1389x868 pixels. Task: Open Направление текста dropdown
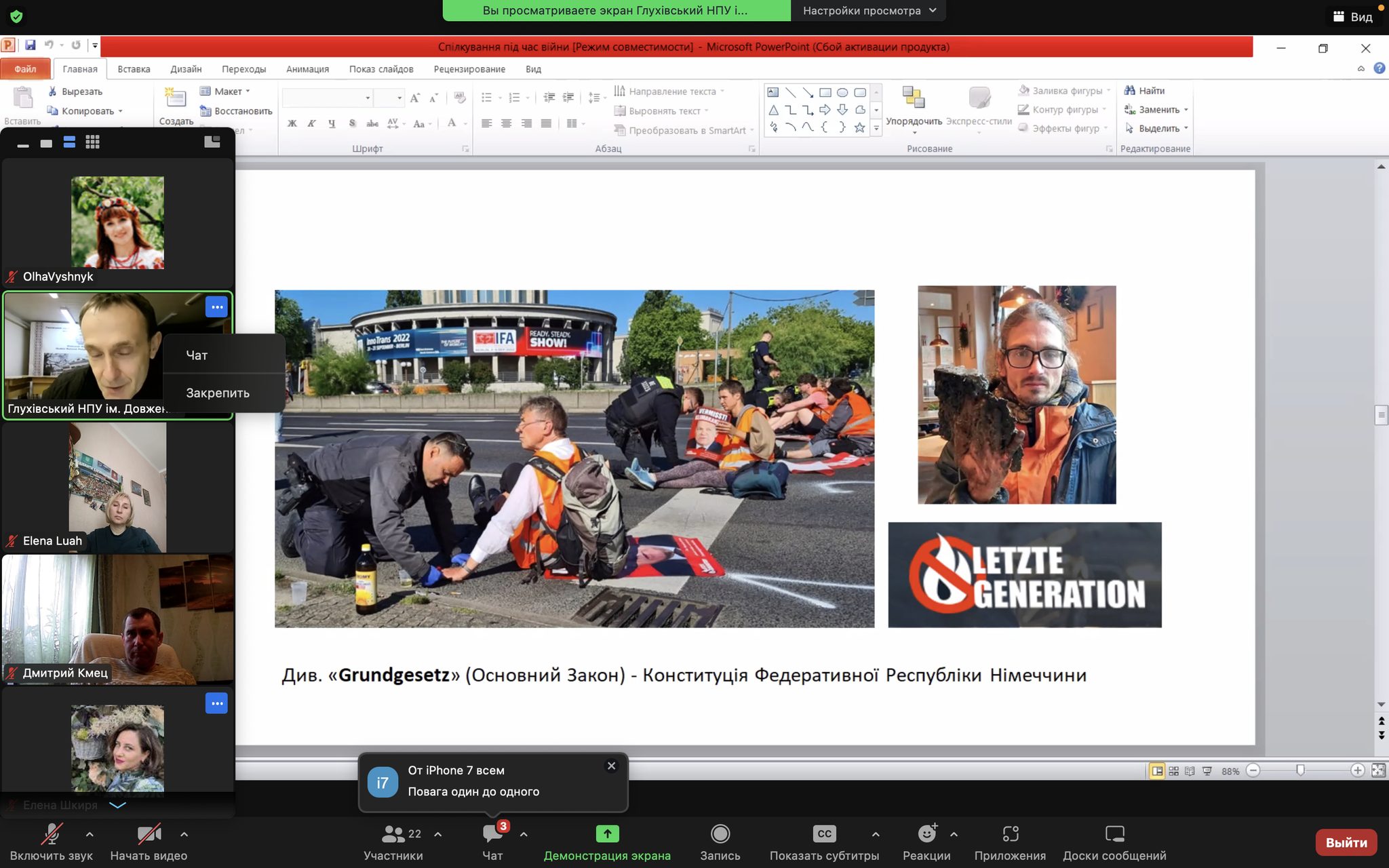tap(669, 92)
